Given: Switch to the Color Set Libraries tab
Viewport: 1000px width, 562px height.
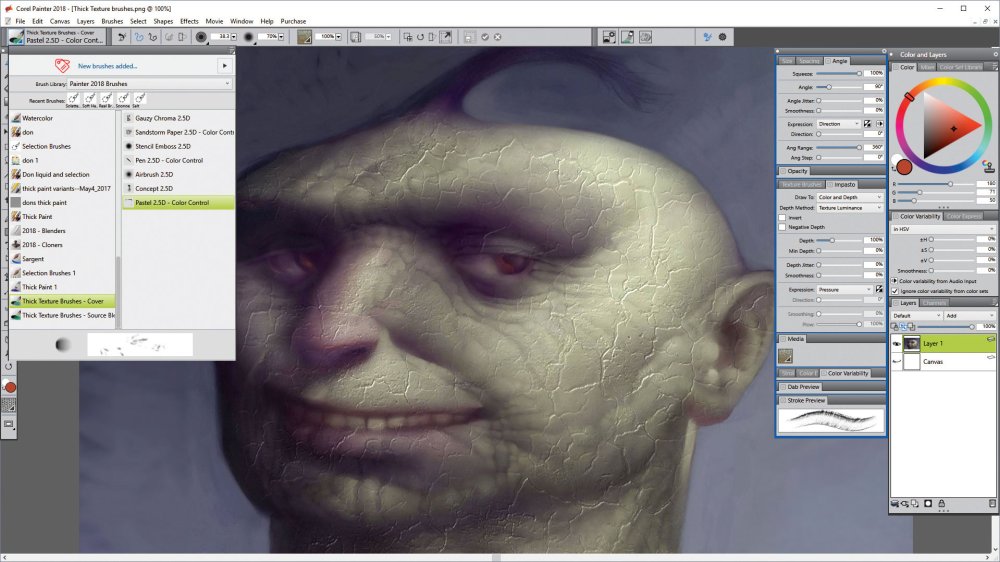Looking at the screenshot, I should pos(960,67).
